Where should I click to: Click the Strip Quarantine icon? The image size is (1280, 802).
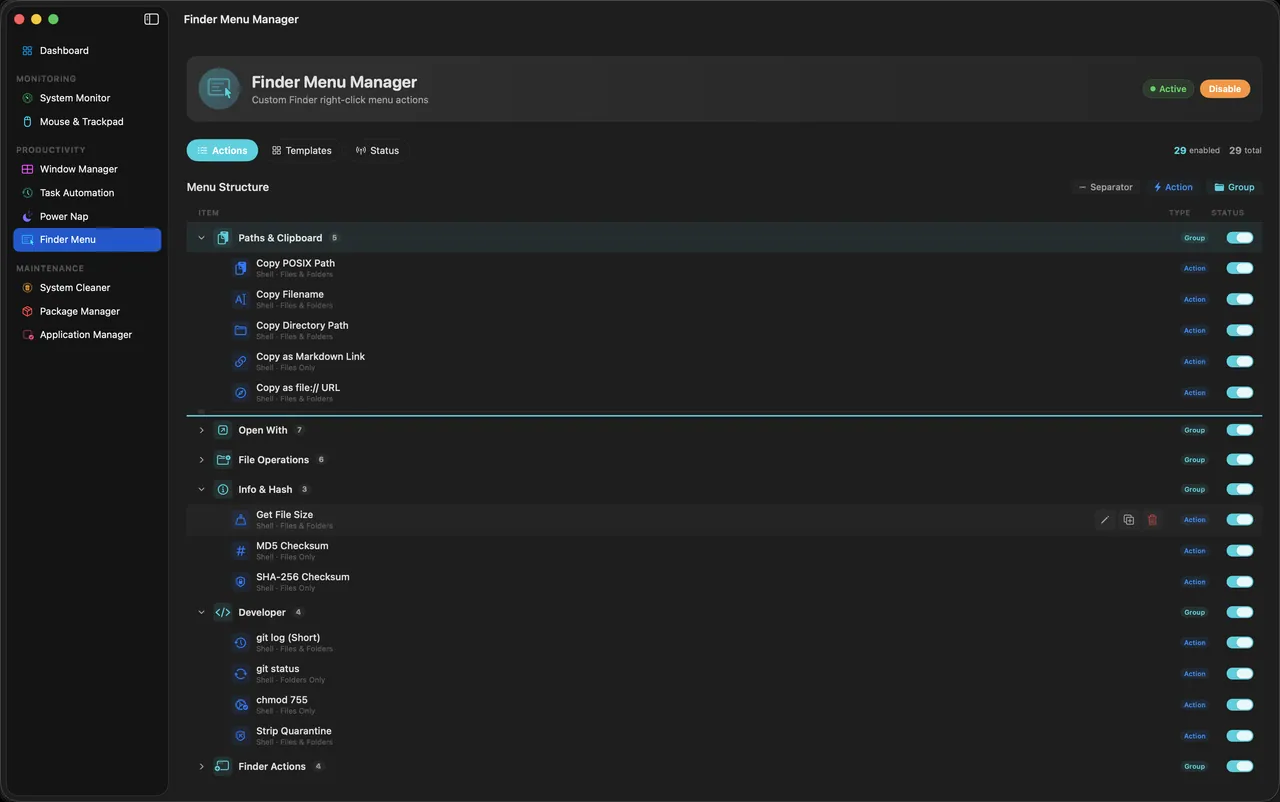click(240, 736)
